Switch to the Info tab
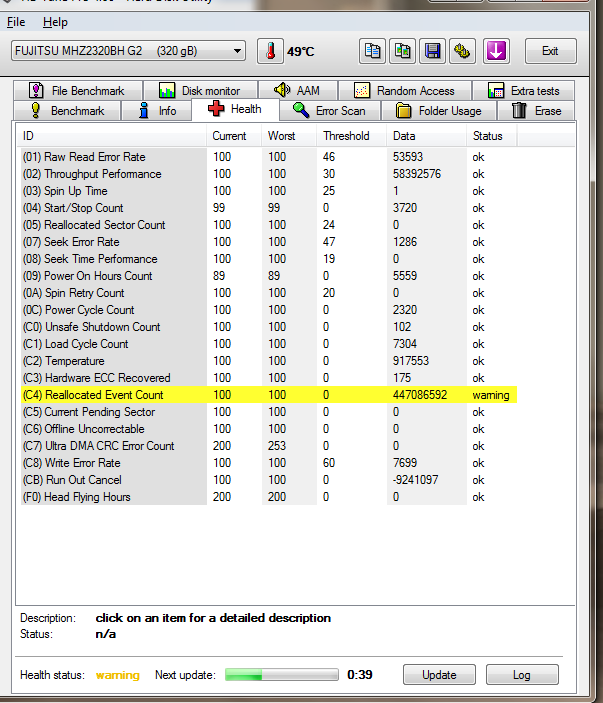Image resolution: width=603 pixels, height=703 pixels. (157, 111)
